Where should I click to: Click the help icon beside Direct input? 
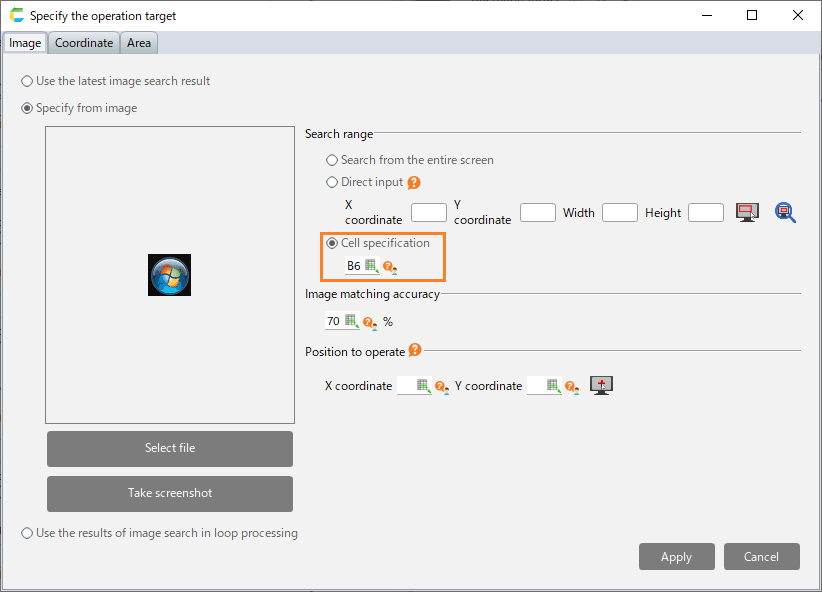click(x=414, y=183)
